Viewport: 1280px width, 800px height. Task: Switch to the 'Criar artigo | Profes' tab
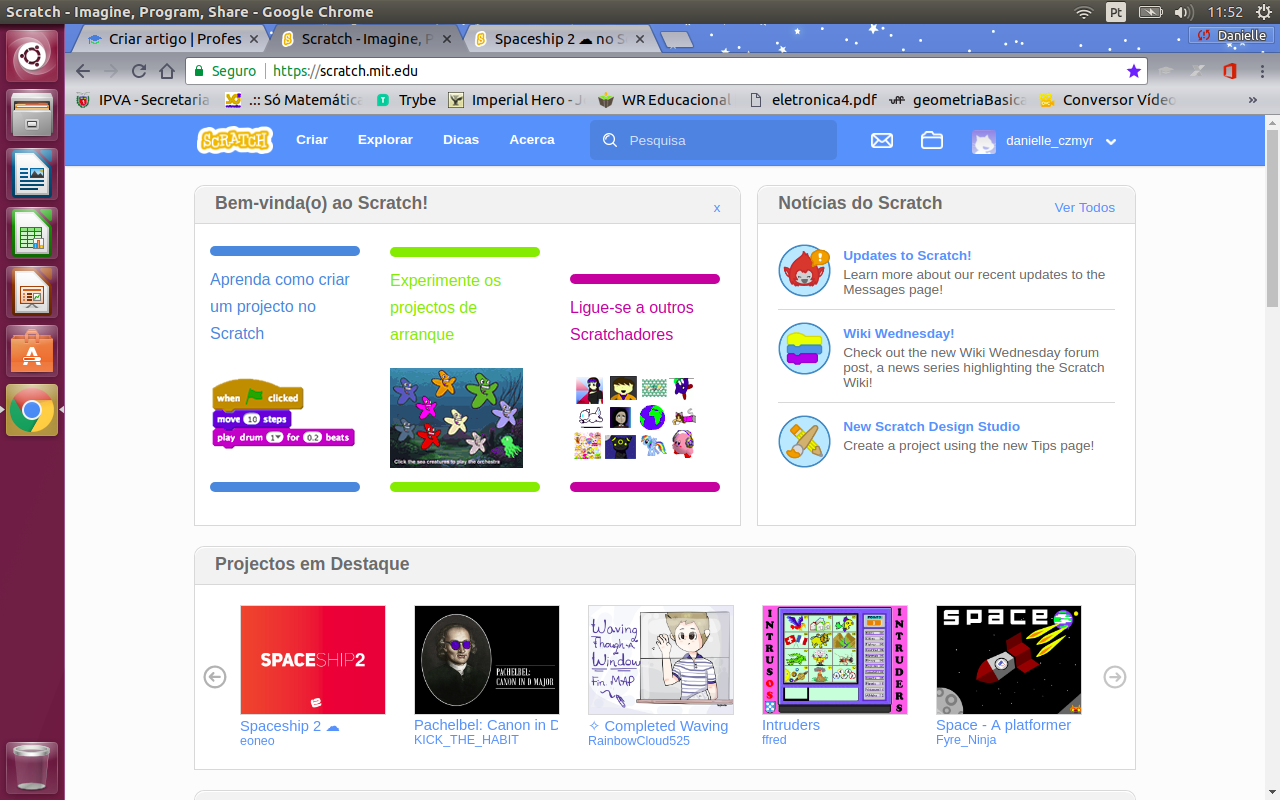click(172, 39)
